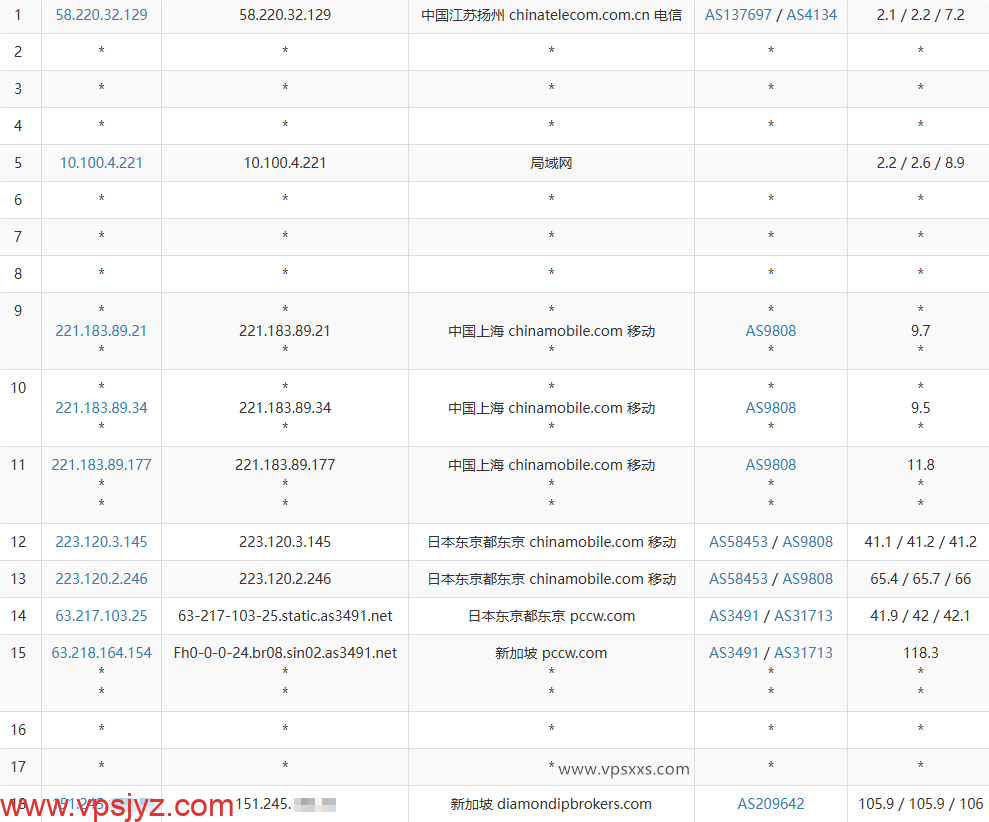
Task: Click the AS137697 link in hop 1
Action: 738,15
